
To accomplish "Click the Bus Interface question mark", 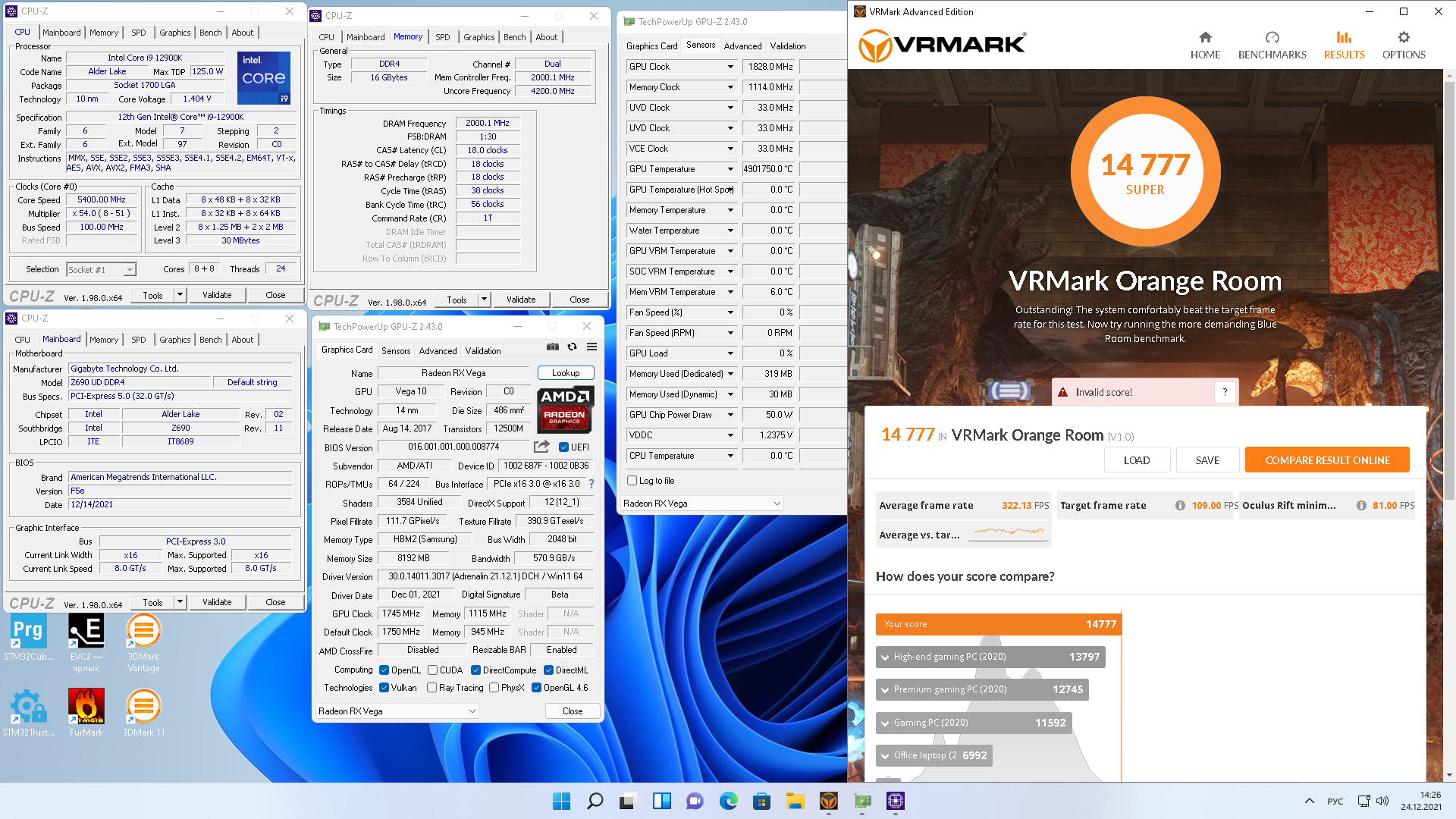I will pos(591,484).
